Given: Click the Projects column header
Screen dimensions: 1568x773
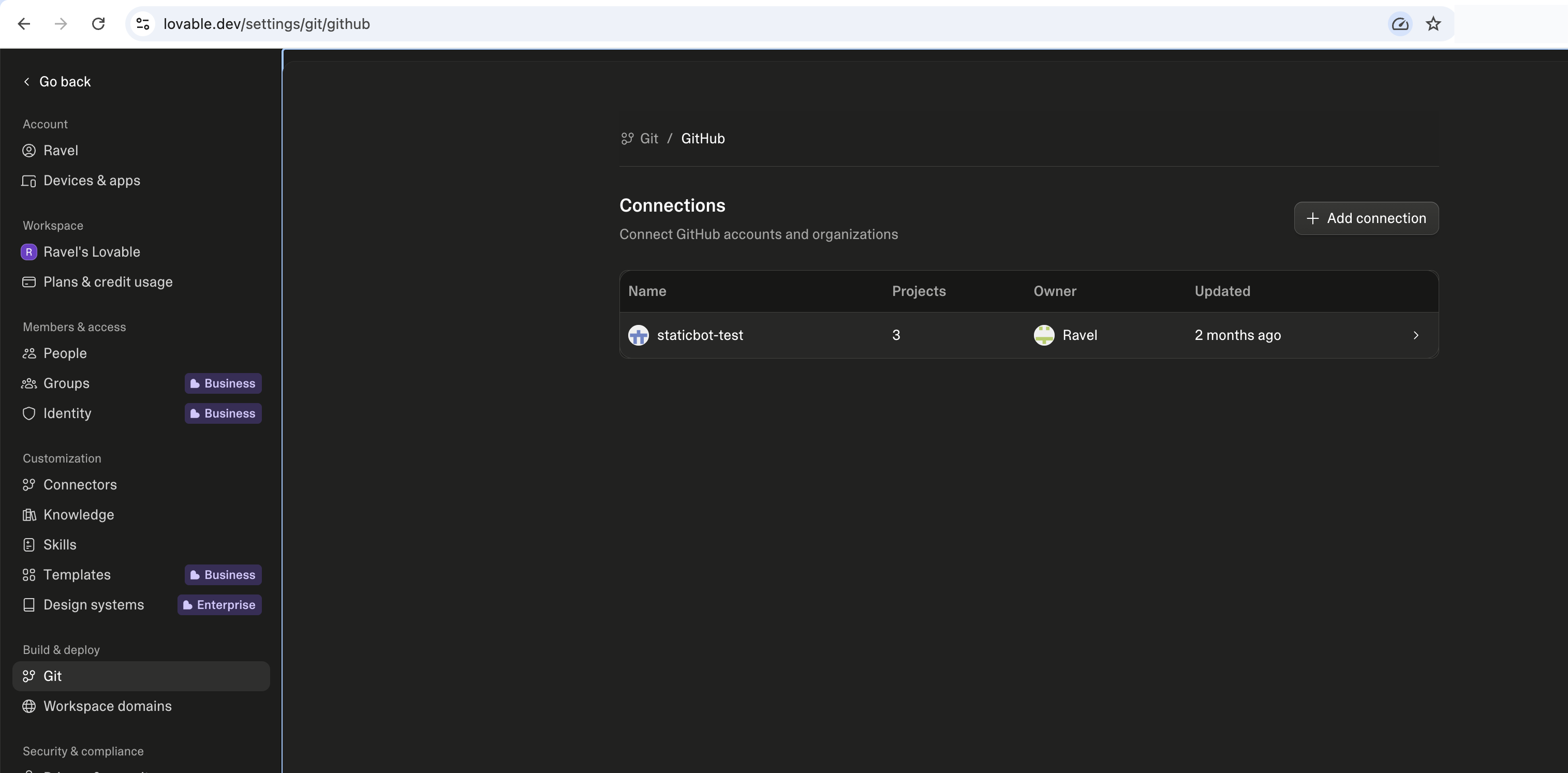Looking at the screenshot, I should pos(919,291).
